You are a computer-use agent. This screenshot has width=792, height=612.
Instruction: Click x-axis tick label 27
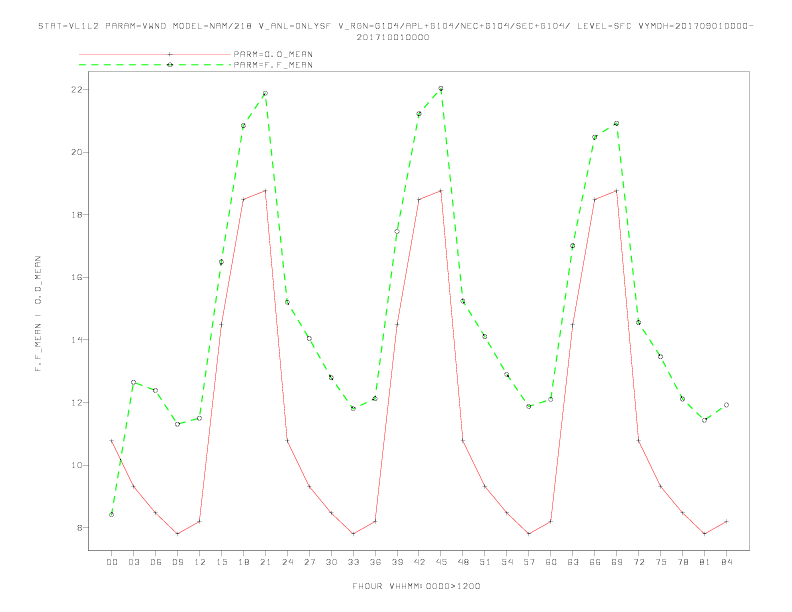(x=309, y=562)
